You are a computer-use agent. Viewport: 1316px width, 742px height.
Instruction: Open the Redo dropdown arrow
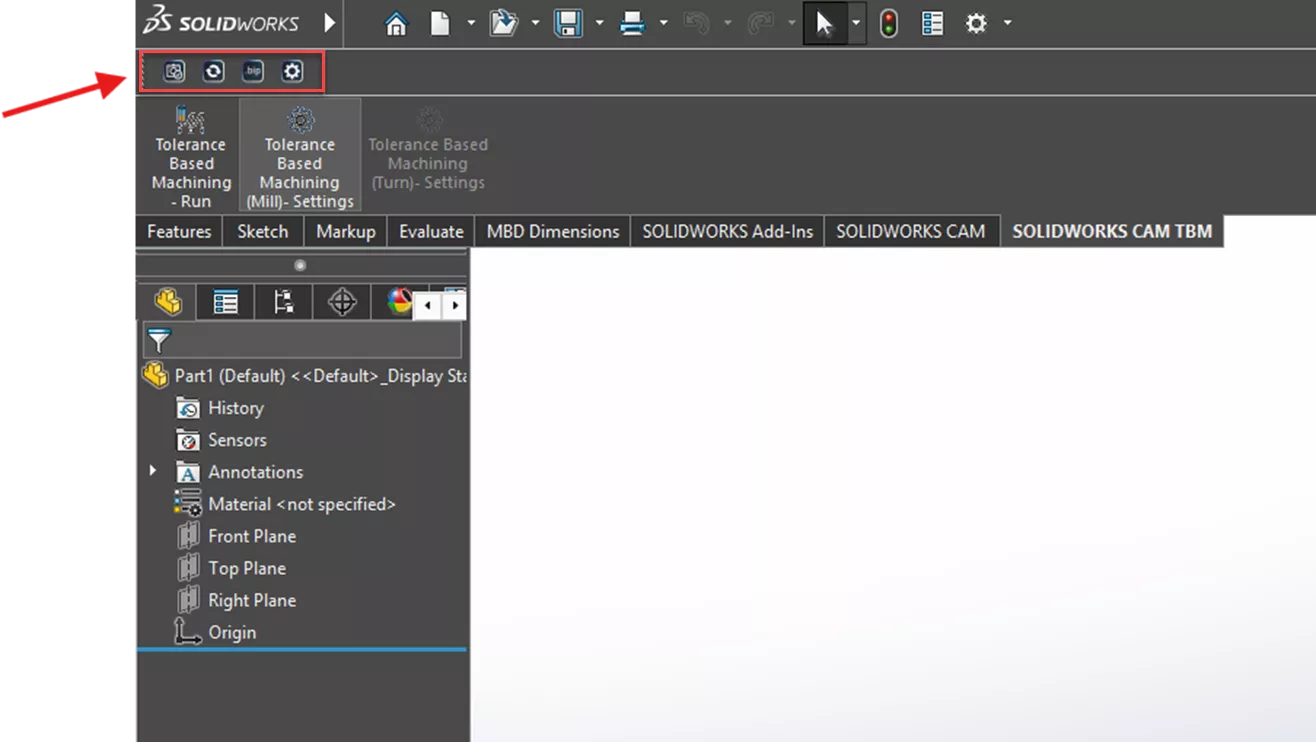point(791,23)
